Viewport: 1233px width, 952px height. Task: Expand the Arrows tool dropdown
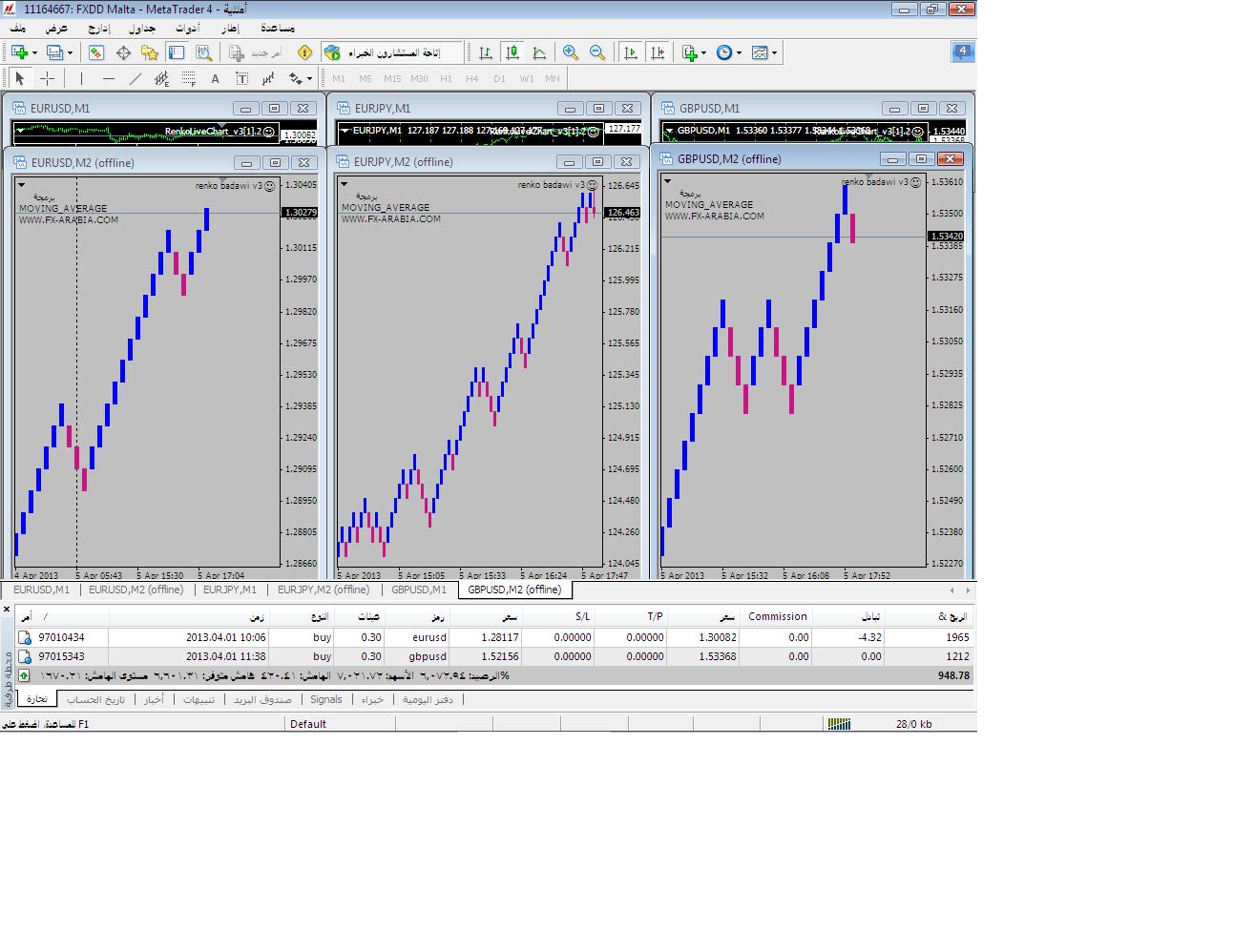[x=310, y=79]
